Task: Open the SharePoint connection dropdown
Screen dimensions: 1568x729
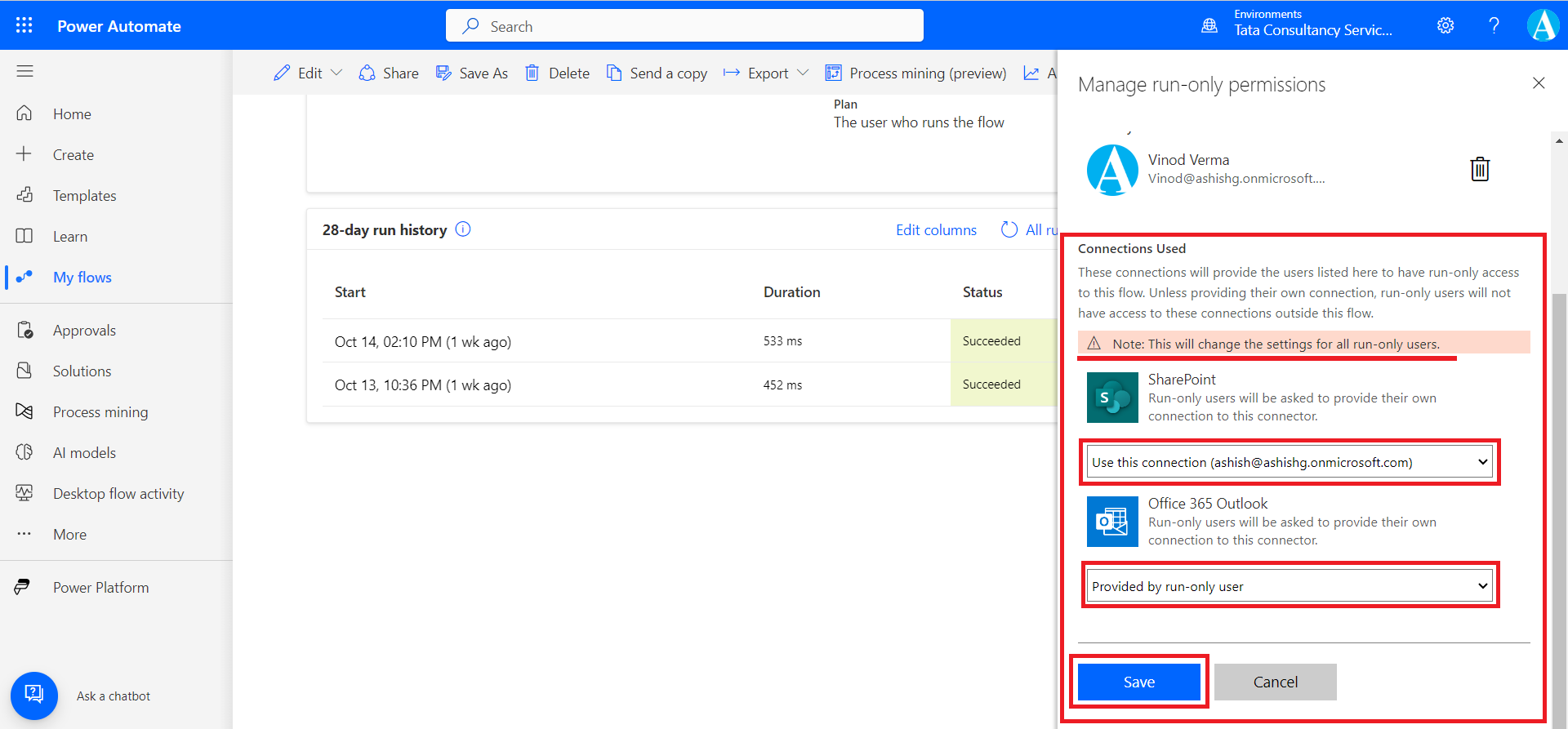Action: click(x=1290, y=462)
